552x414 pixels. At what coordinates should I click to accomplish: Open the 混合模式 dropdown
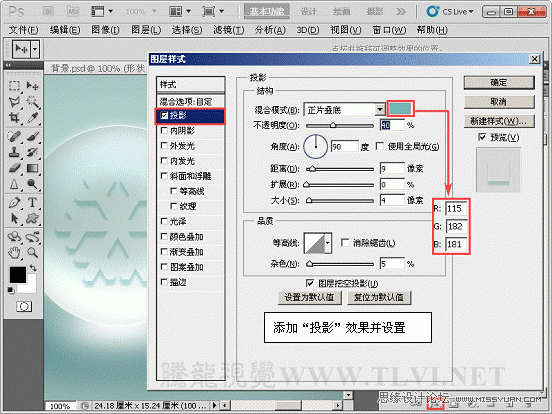pyautogui.click(x=380, y=110)
